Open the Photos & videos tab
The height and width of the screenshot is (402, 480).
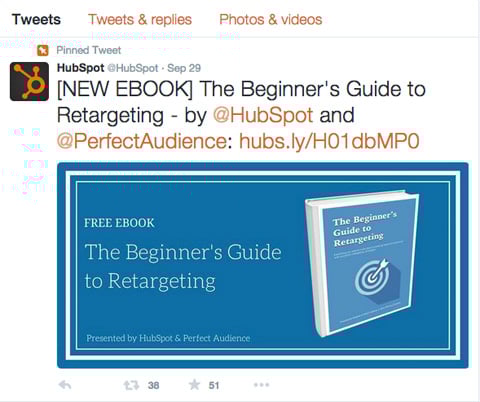pyautogui.click(x=271, y=20)
